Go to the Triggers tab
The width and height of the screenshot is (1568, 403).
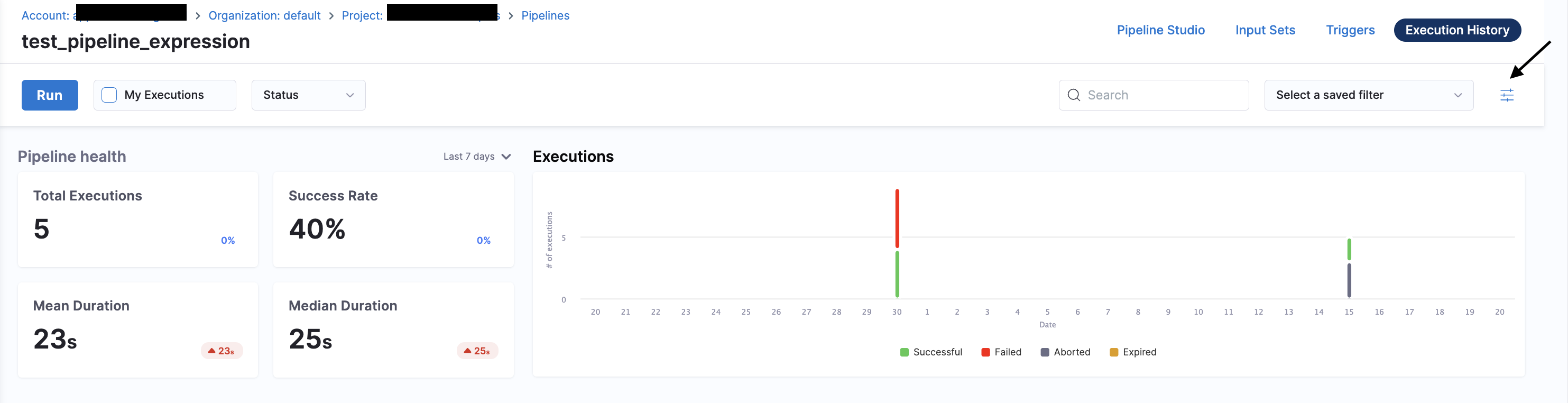tap(1350, 30)
